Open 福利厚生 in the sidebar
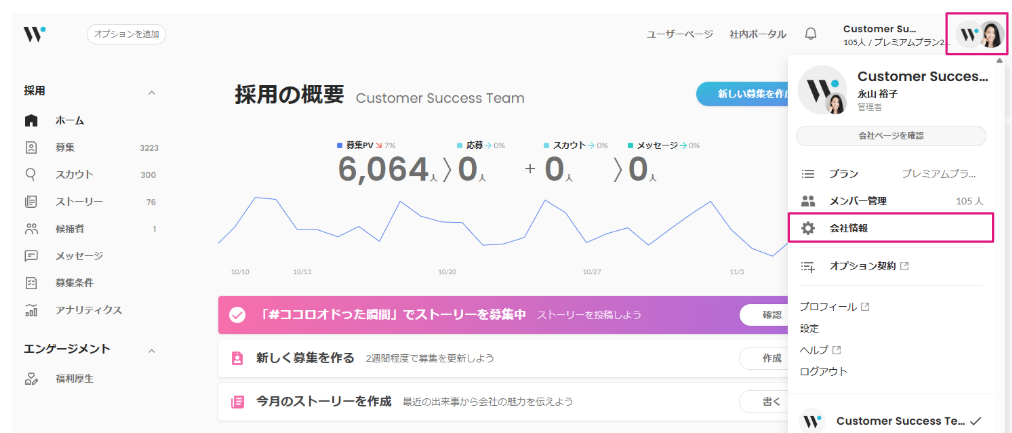The height and width of the screenshot is (433, 1012). click(x=74, y=379)
